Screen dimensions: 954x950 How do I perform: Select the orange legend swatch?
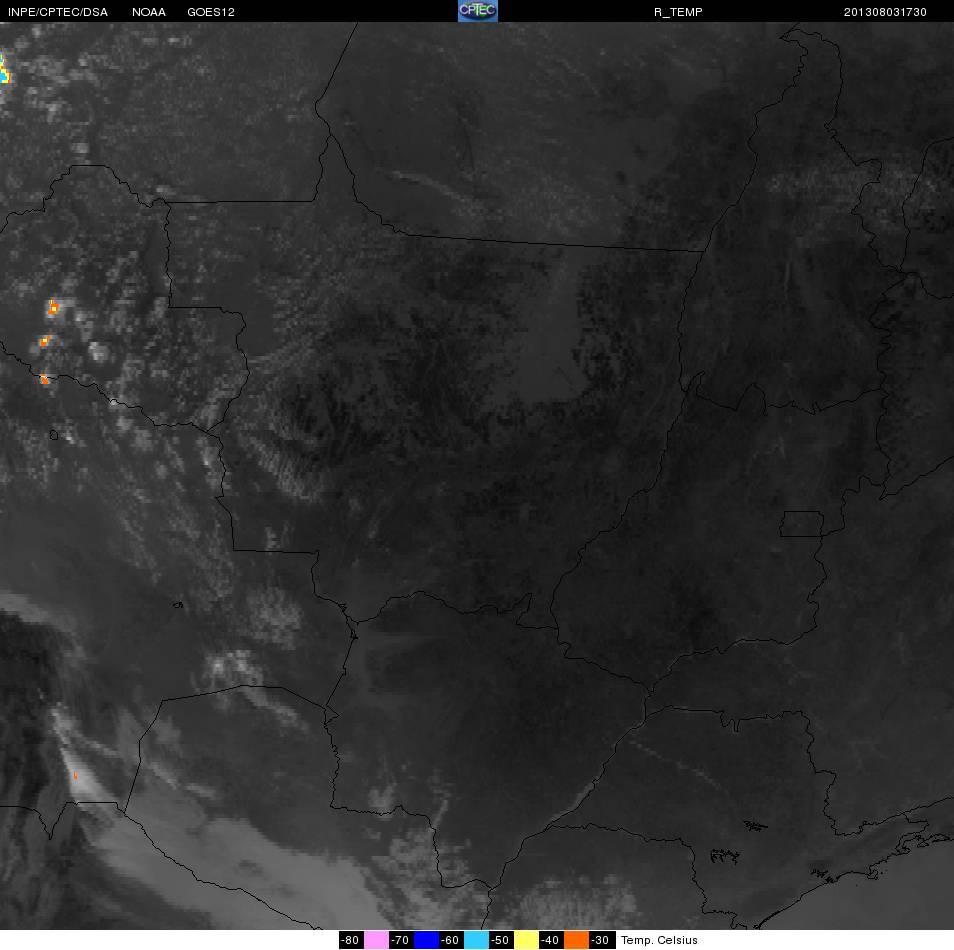(576, 940)
